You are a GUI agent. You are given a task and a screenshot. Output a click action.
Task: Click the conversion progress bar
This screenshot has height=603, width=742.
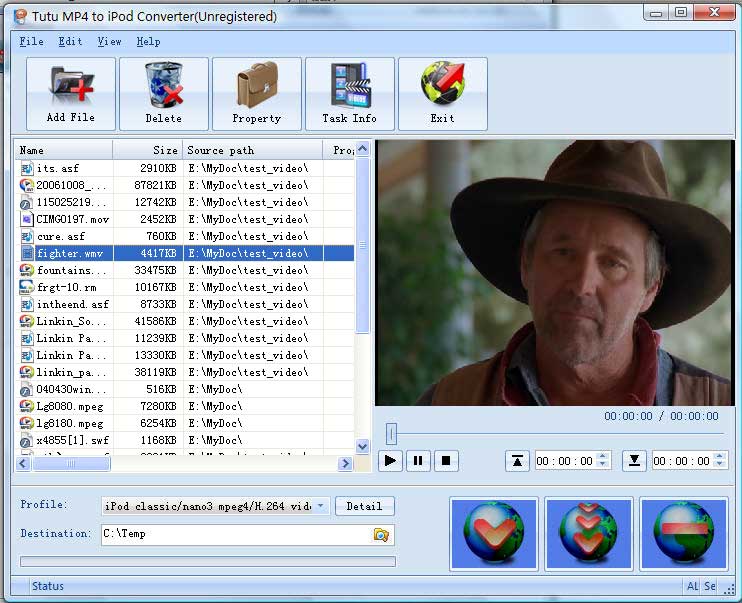pos(208,561)
